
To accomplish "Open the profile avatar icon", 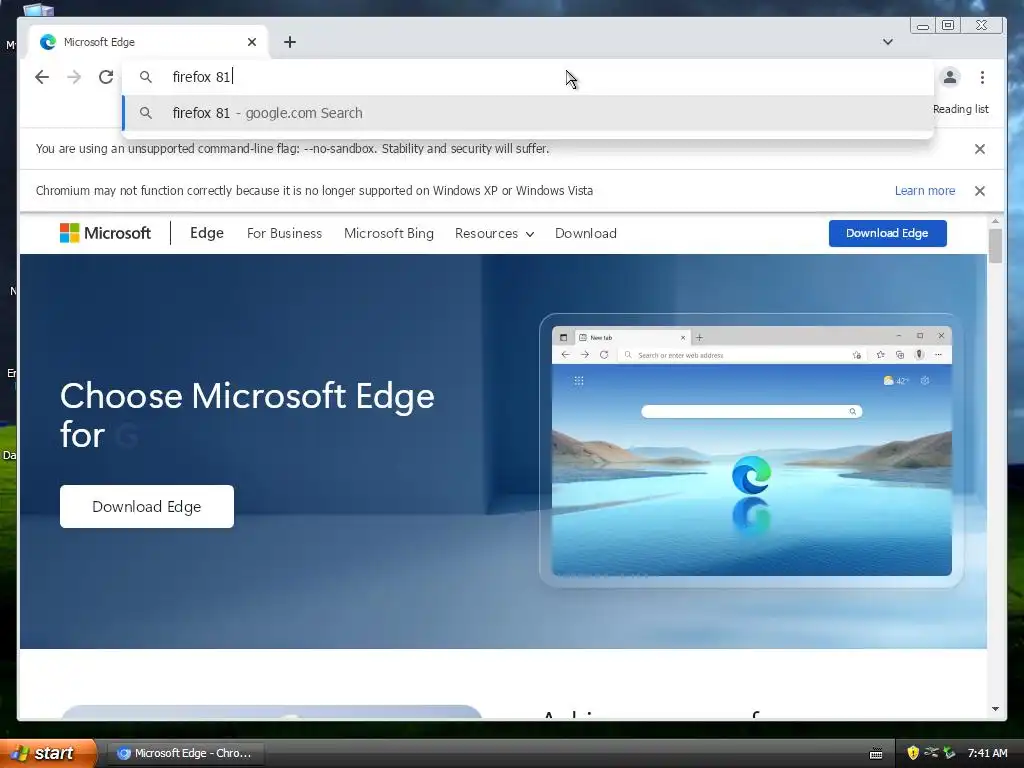I will click(x=950, y=77).
